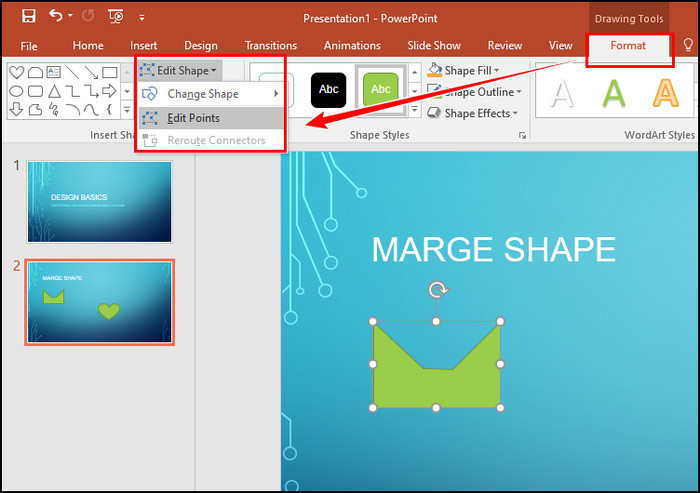The width and height of the screenshot is (700, 493).
Task: Open the File tab
Action: [x=29, y=46]
